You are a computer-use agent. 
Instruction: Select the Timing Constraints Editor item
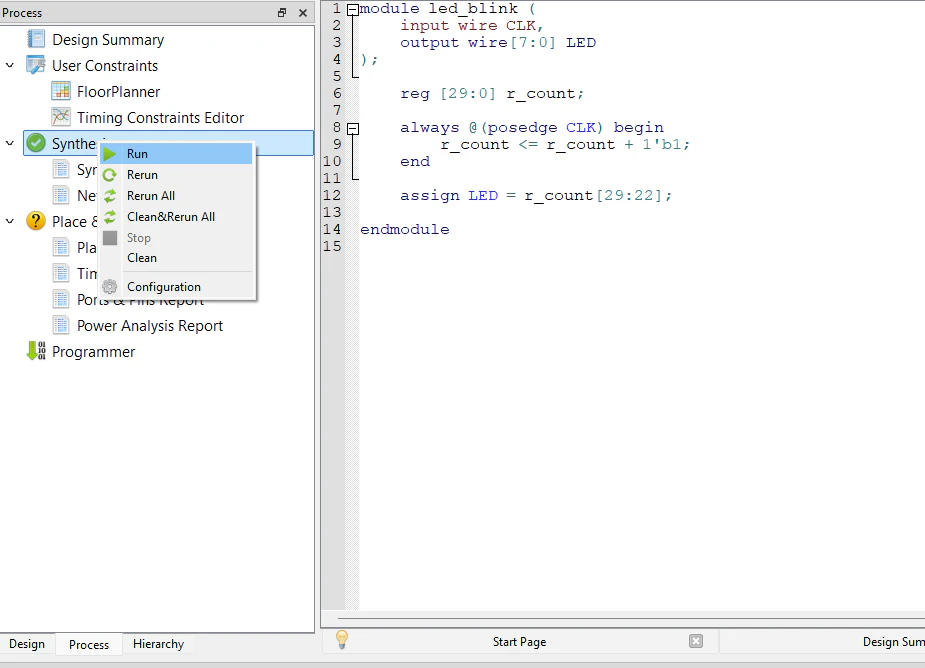tap(160, 117)
